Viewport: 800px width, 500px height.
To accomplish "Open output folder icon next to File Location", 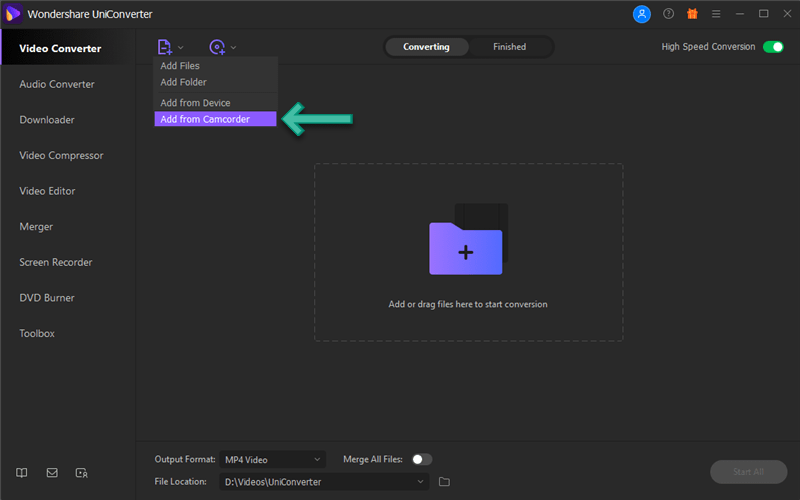I will pyautogui.click(x=444, y=482).
